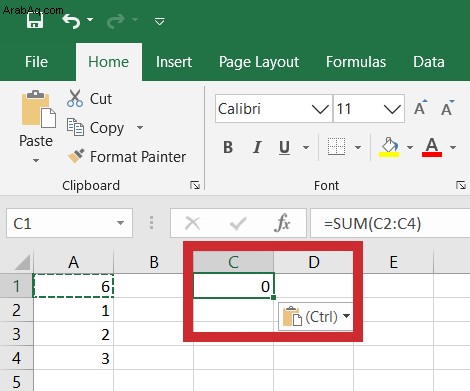470x391 pixels.
Task: Click the Paste clipboard icon
Action: tap(38, 109)
